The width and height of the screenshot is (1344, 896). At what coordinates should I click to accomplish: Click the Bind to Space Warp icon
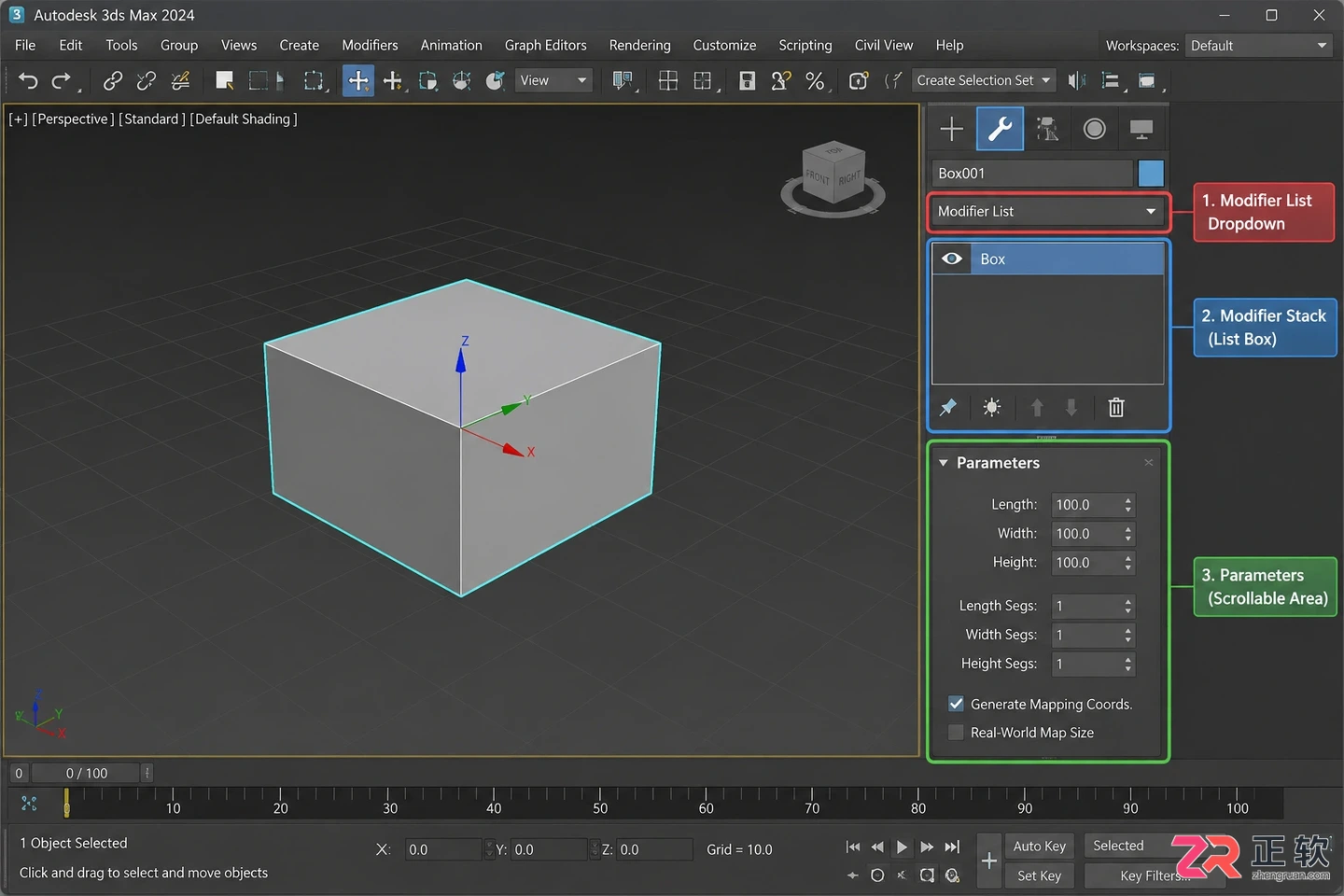click(x=181, y=81)
